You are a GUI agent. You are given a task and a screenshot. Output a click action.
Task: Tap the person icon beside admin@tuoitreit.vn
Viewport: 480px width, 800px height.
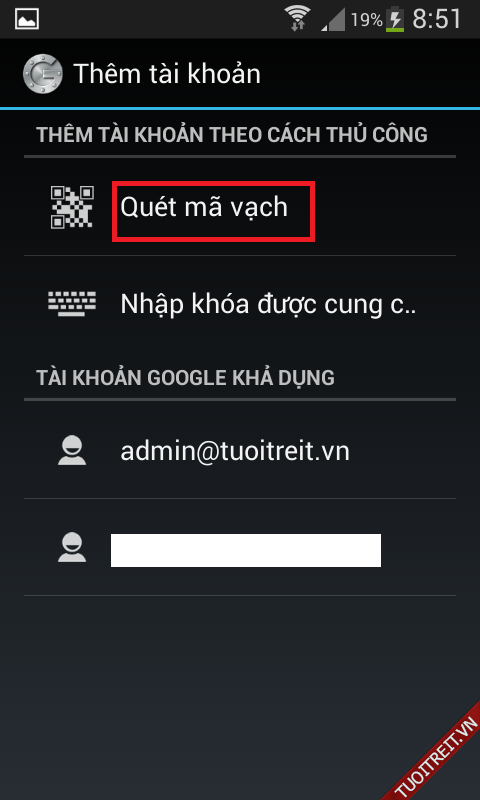point(72,451)
